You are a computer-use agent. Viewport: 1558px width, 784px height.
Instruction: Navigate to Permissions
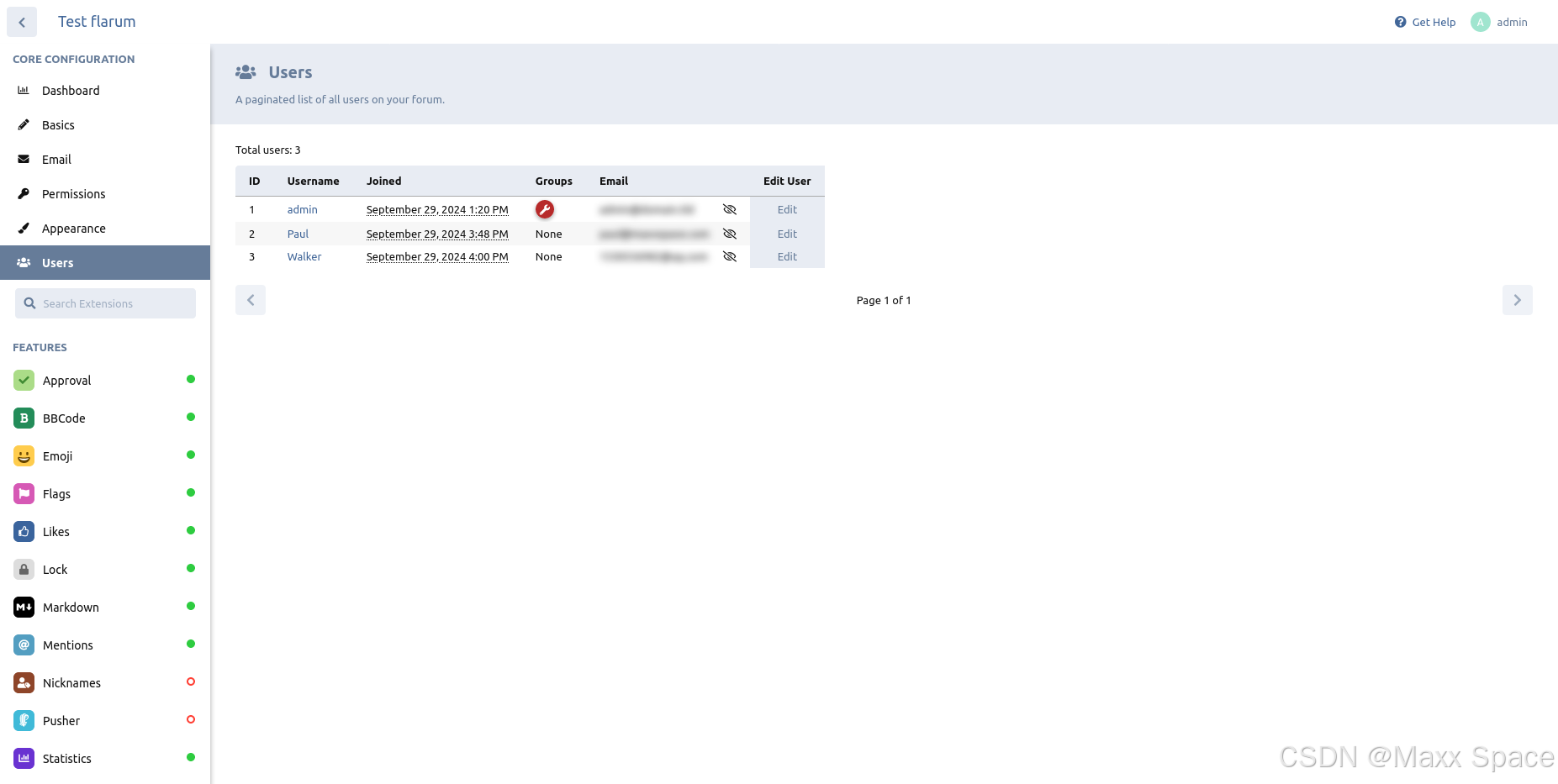(x=105, y=194)
